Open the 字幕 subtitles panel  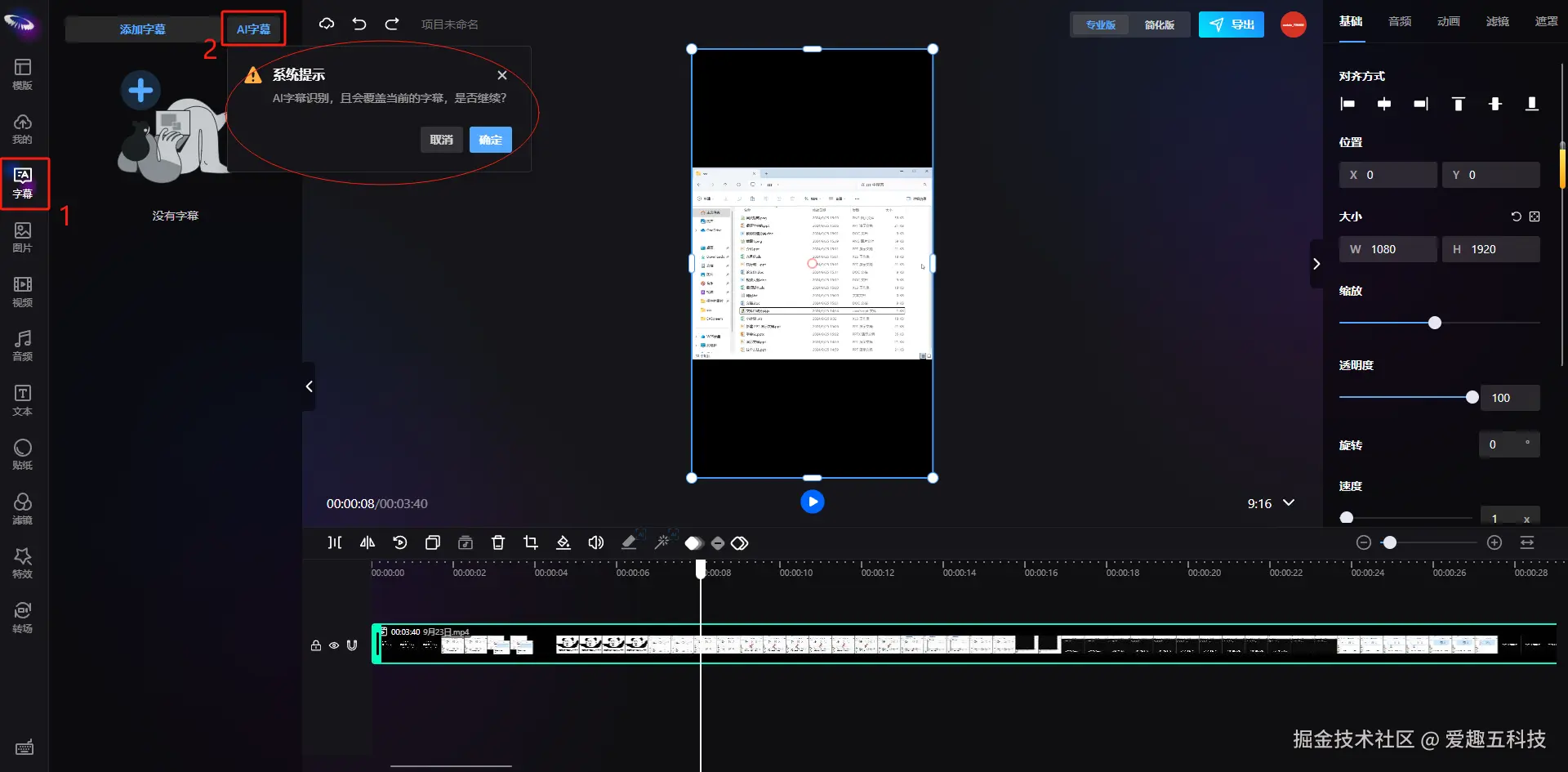click(23, 184)
